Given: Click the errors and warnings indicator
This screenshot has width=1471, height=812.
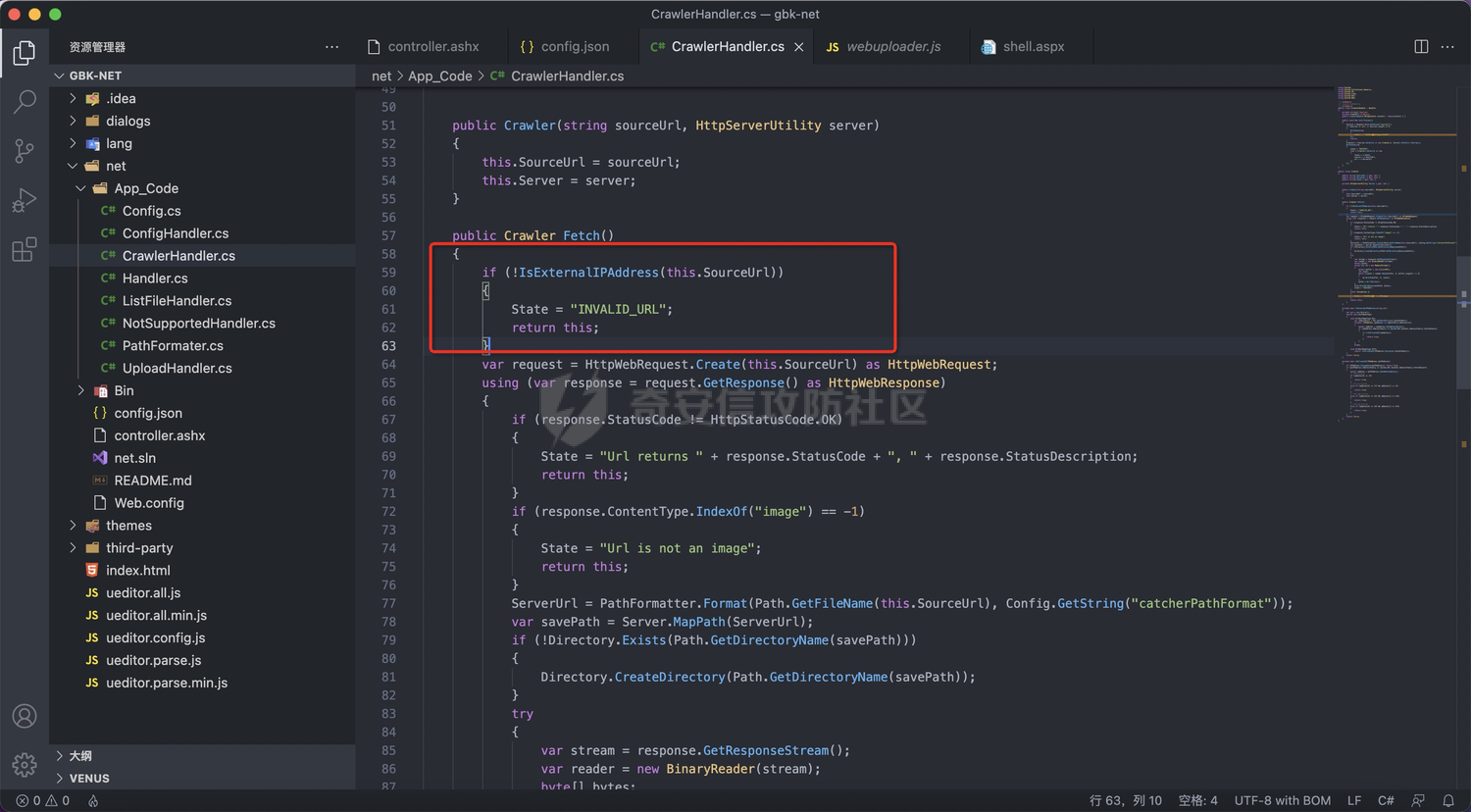Looking at the screenshot, I should click(x=43, y=800).
